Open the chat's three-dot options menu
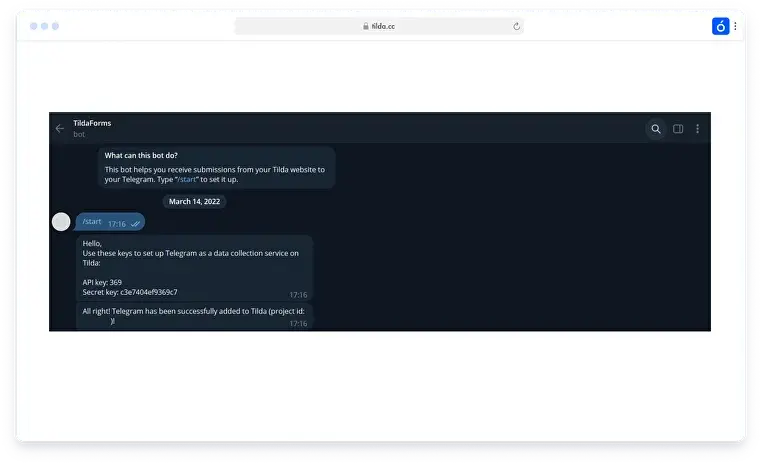760x464 pixels. (697, 128)
